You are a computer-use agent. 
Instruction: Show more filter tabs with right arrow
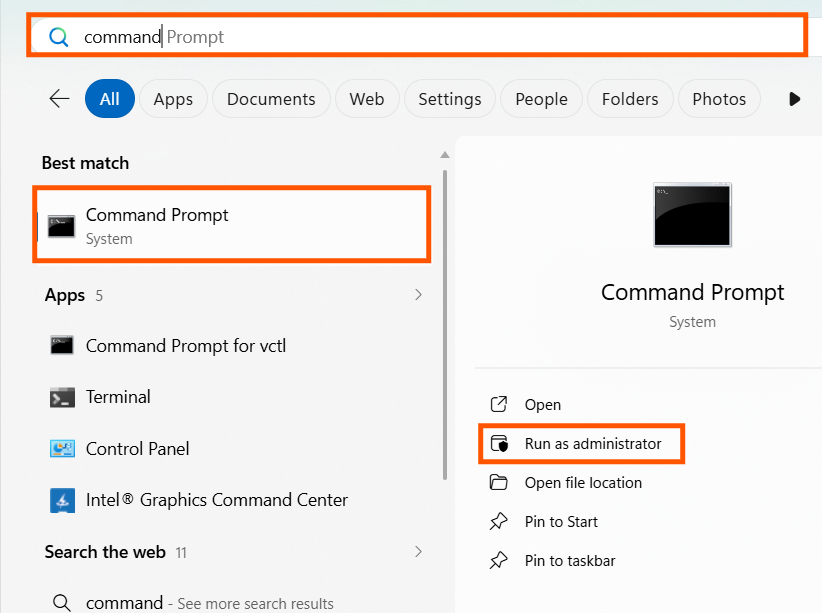pyautogui.click(x=795, y=99)
